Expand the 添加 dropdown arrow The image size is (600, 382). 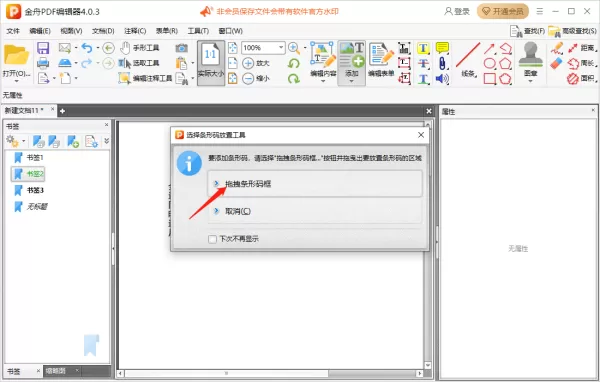pyautogui.click(x=351, y=81)
